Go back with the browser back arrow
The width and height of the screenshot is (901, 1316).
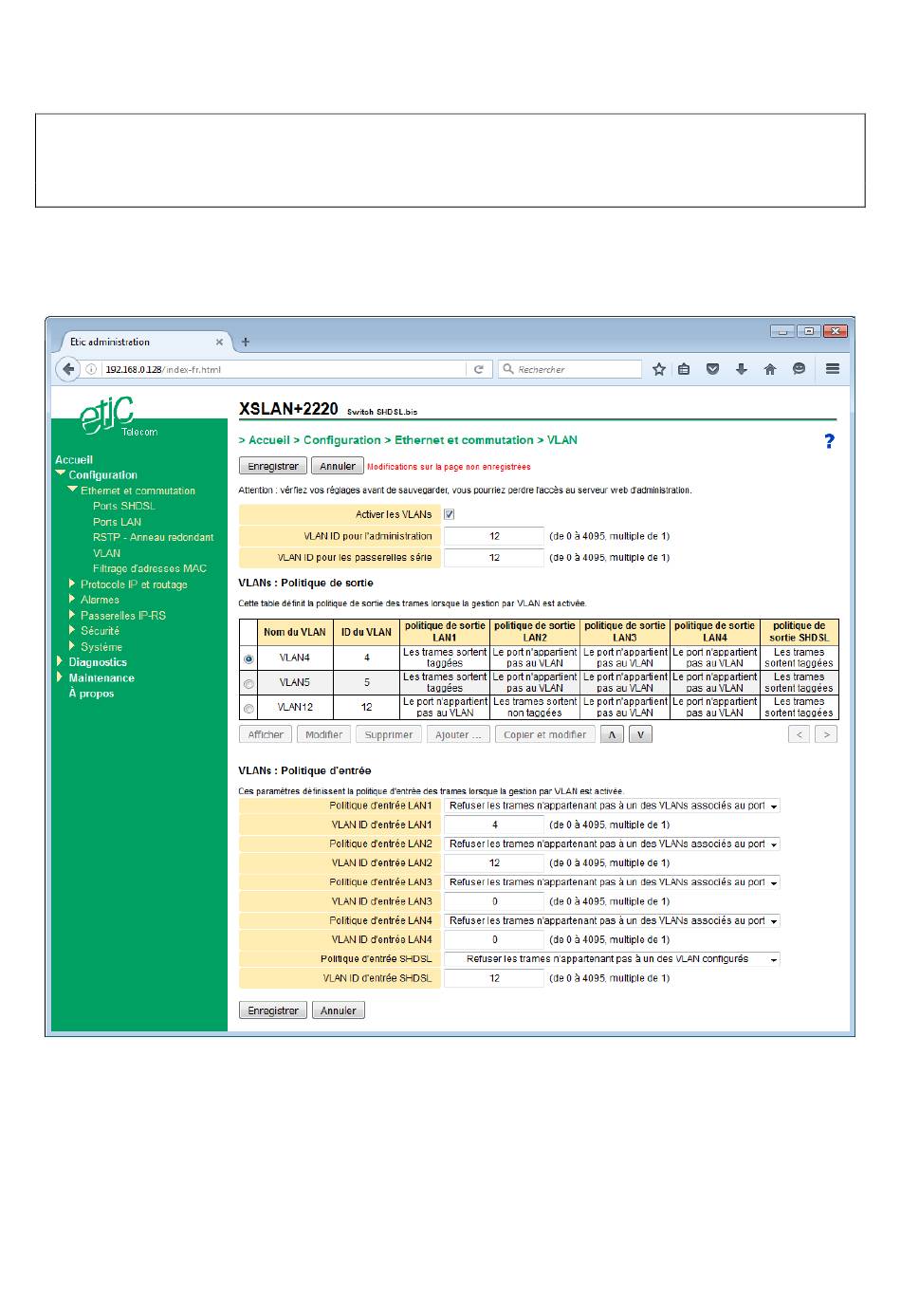(x=68, y=369)
